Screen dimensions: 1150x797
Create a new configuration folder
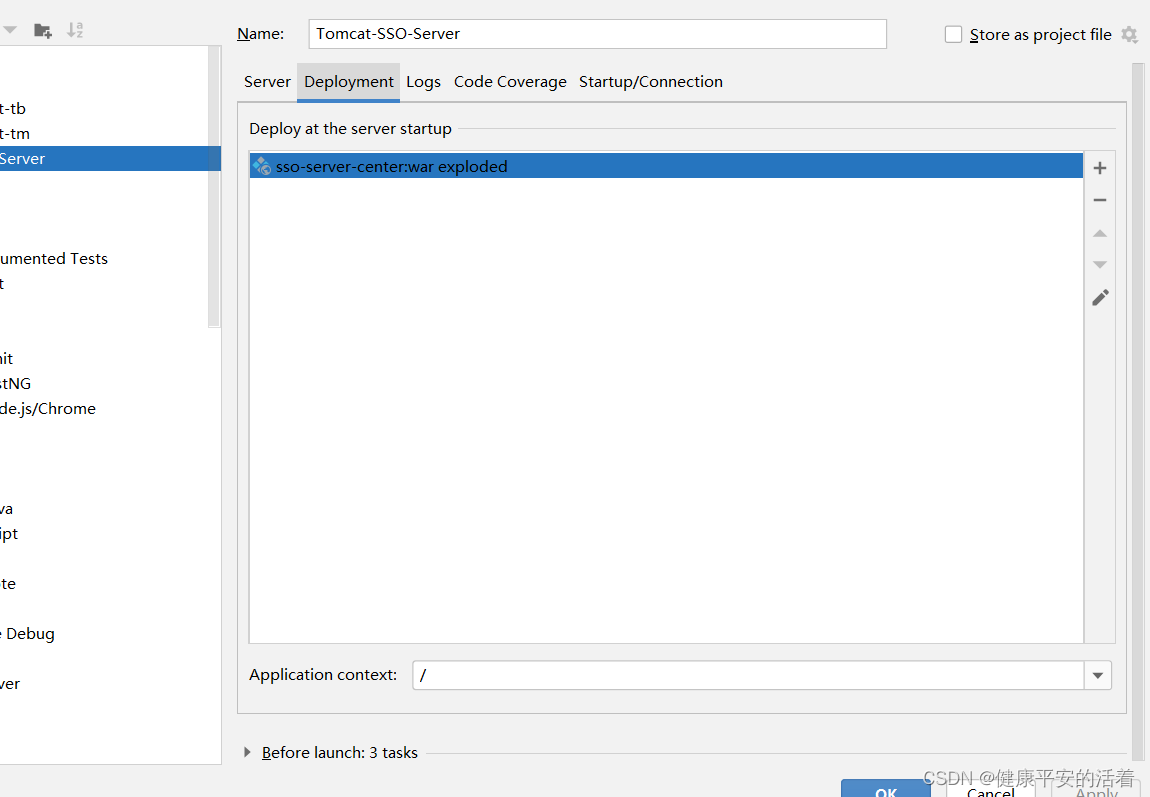point(42,29)
